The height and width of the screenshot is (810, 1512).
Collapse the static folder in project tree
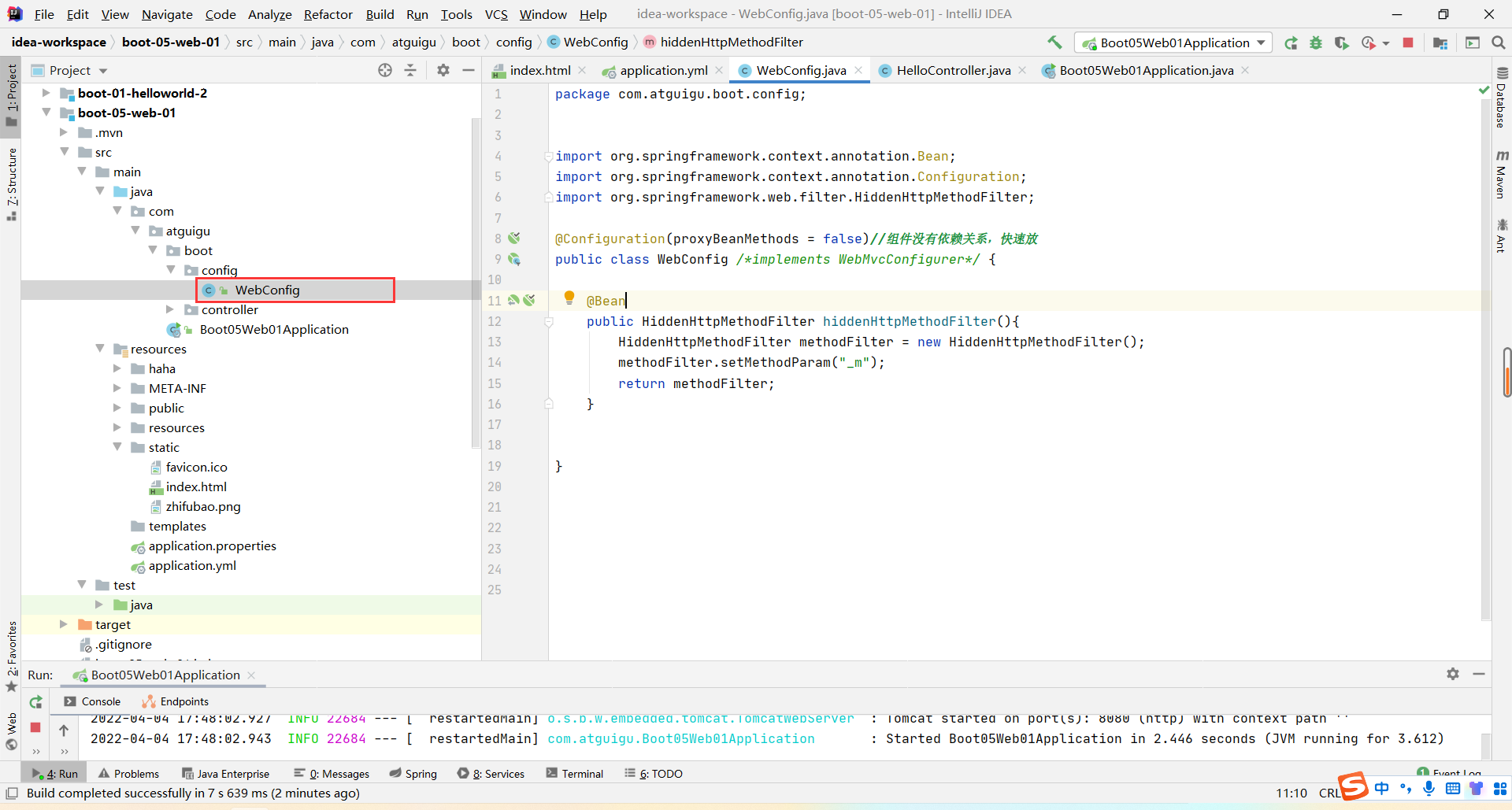[117, 447]
